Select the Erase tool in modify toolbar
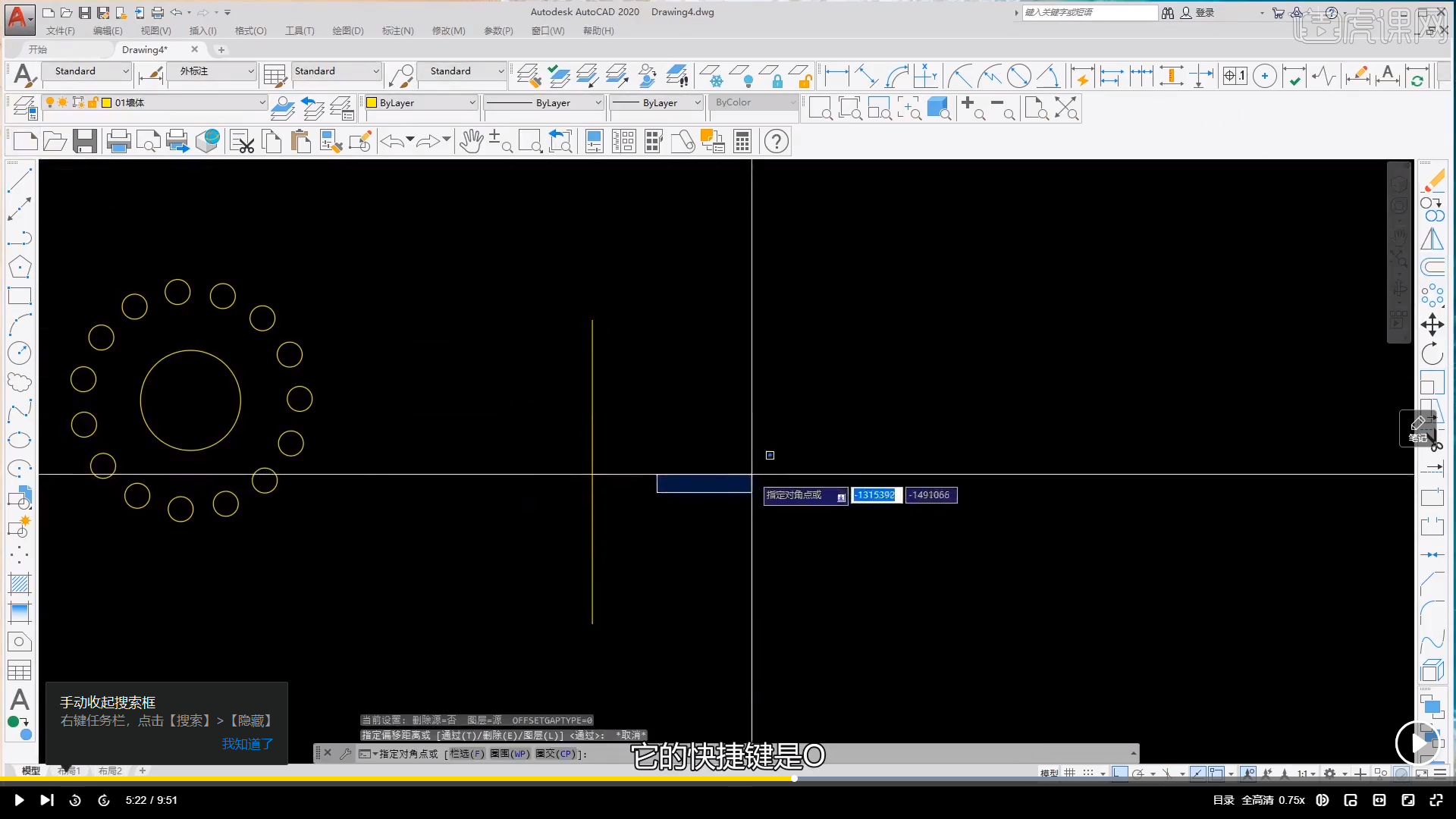This screenshot has height=819, width=1456. coord(1432,180)
